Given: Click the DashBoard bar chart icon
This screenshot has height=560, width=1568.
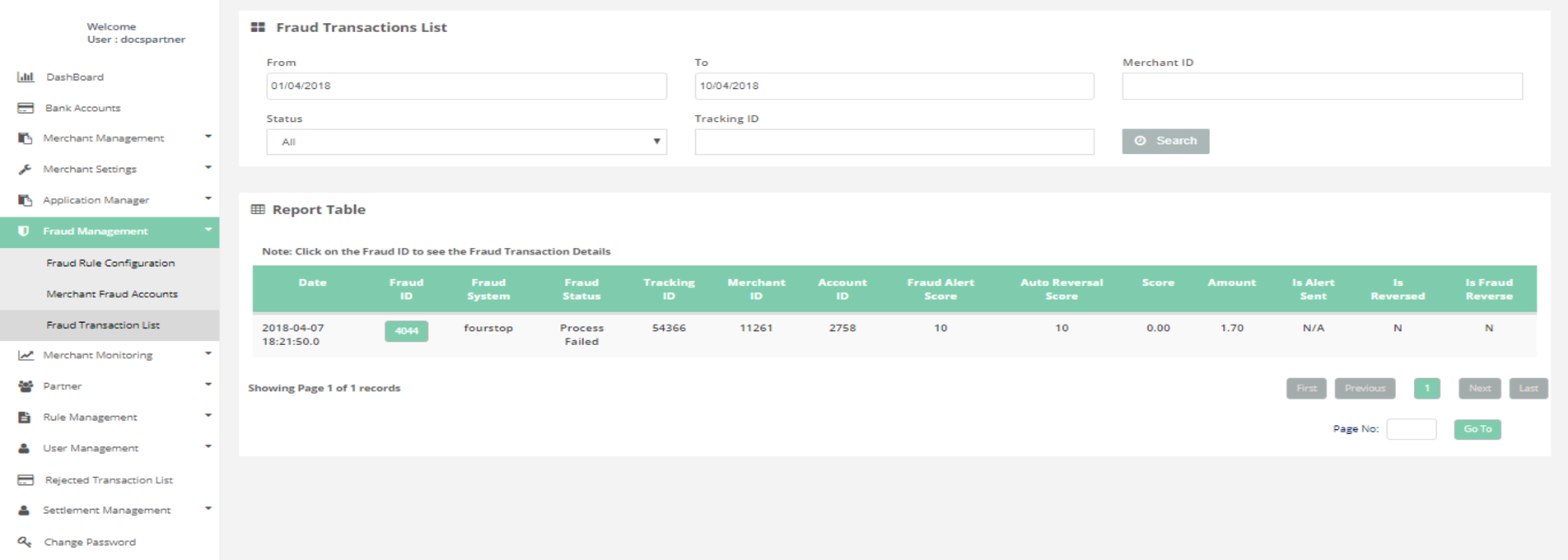Looking at the screenshot, I should click(26, 77).
